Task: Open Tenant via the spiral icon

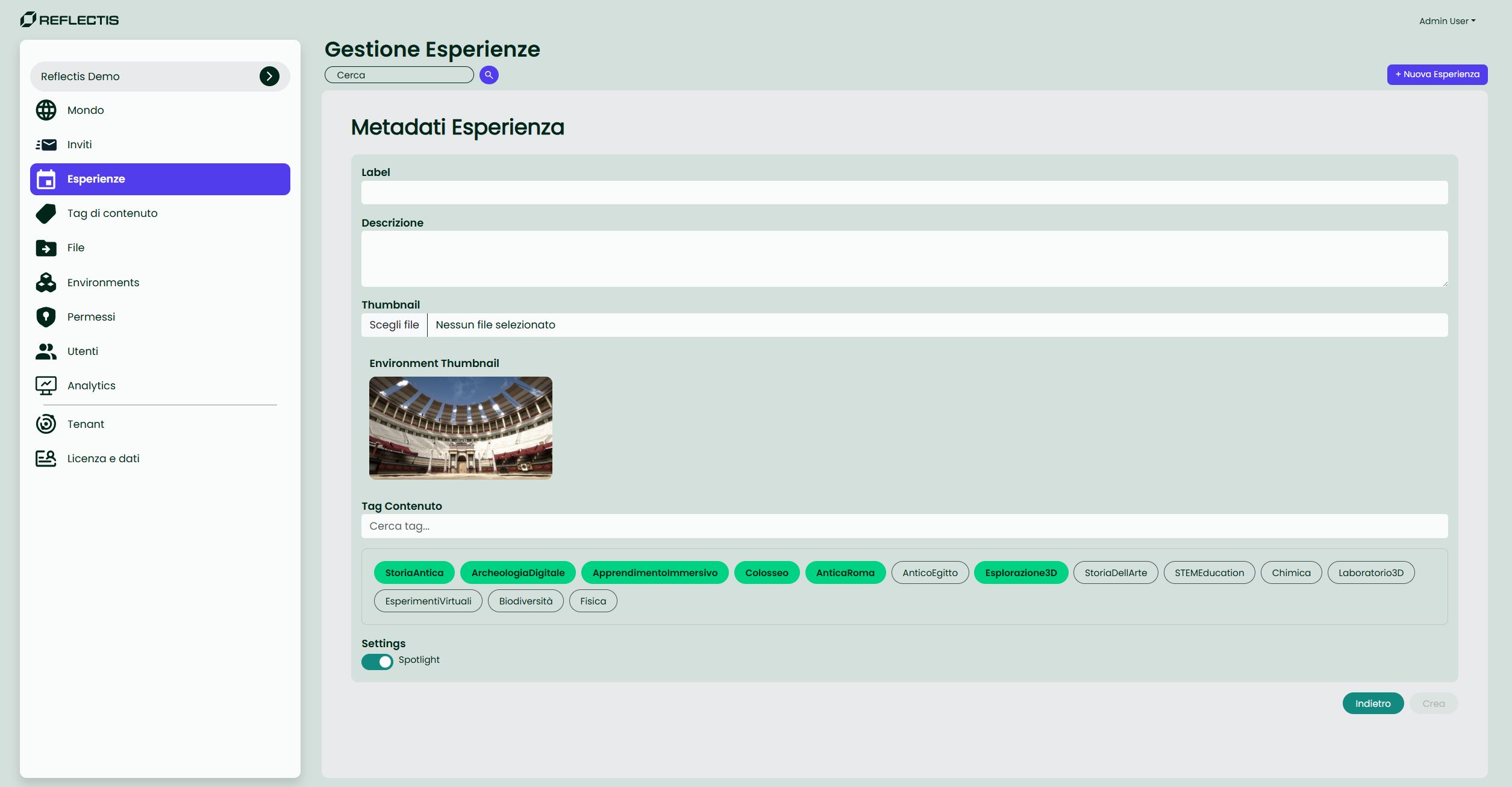Action: [46, 424]
